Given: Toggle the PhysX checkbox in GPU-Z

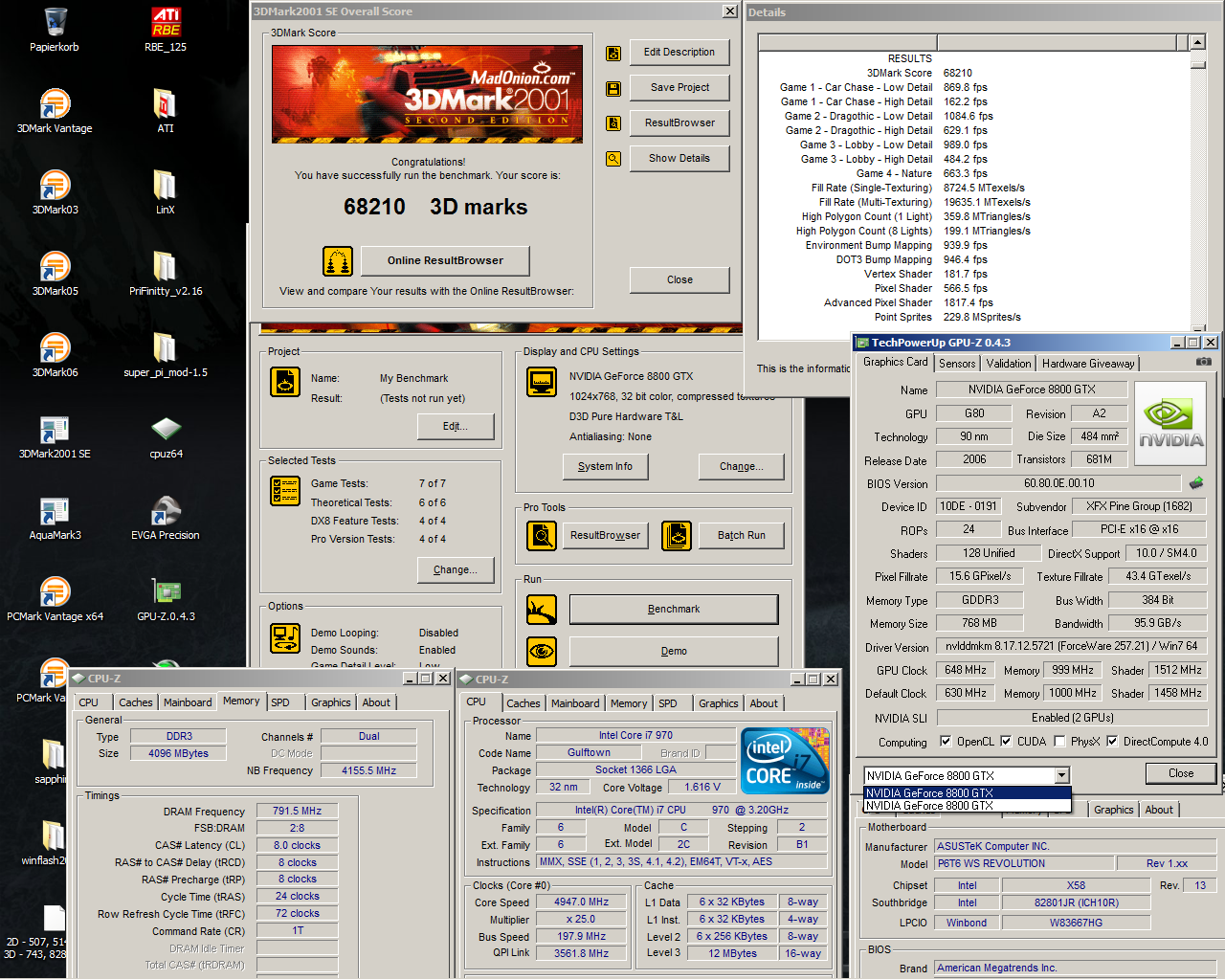Looking at the screenshot, I should point(1059,741).
